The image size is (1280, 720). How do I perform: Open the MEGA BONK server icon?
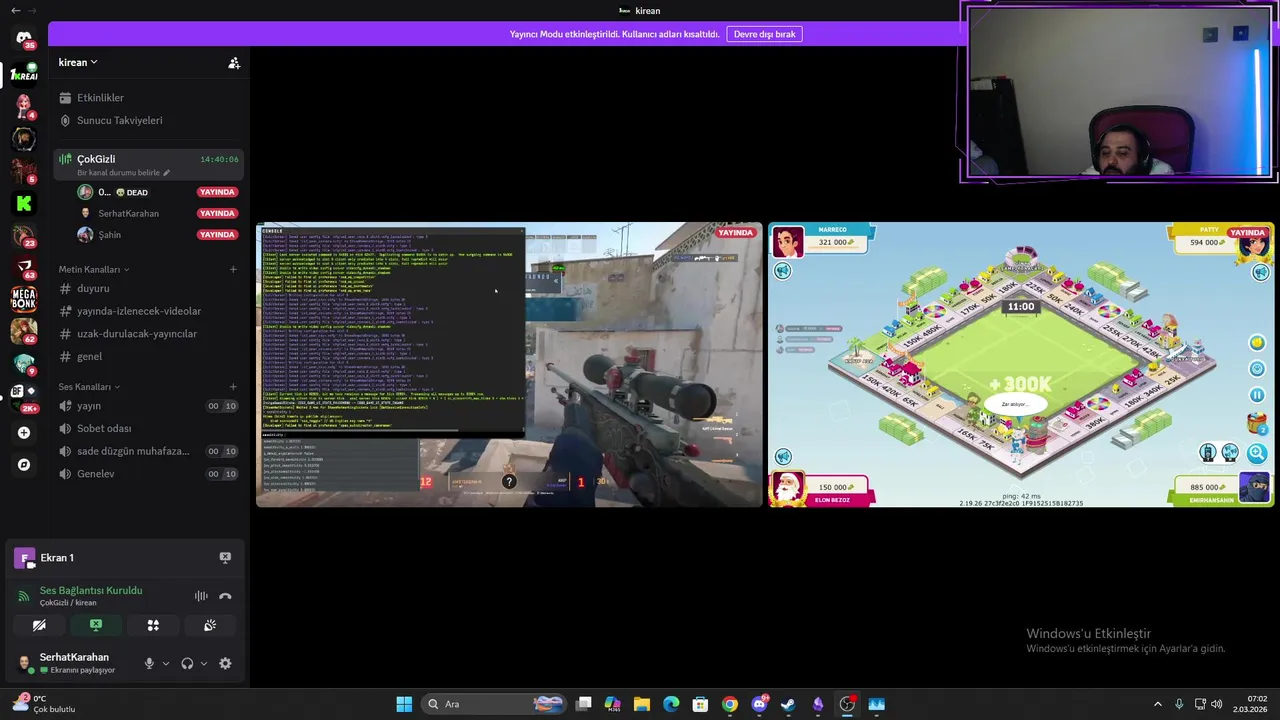(24, 299)
